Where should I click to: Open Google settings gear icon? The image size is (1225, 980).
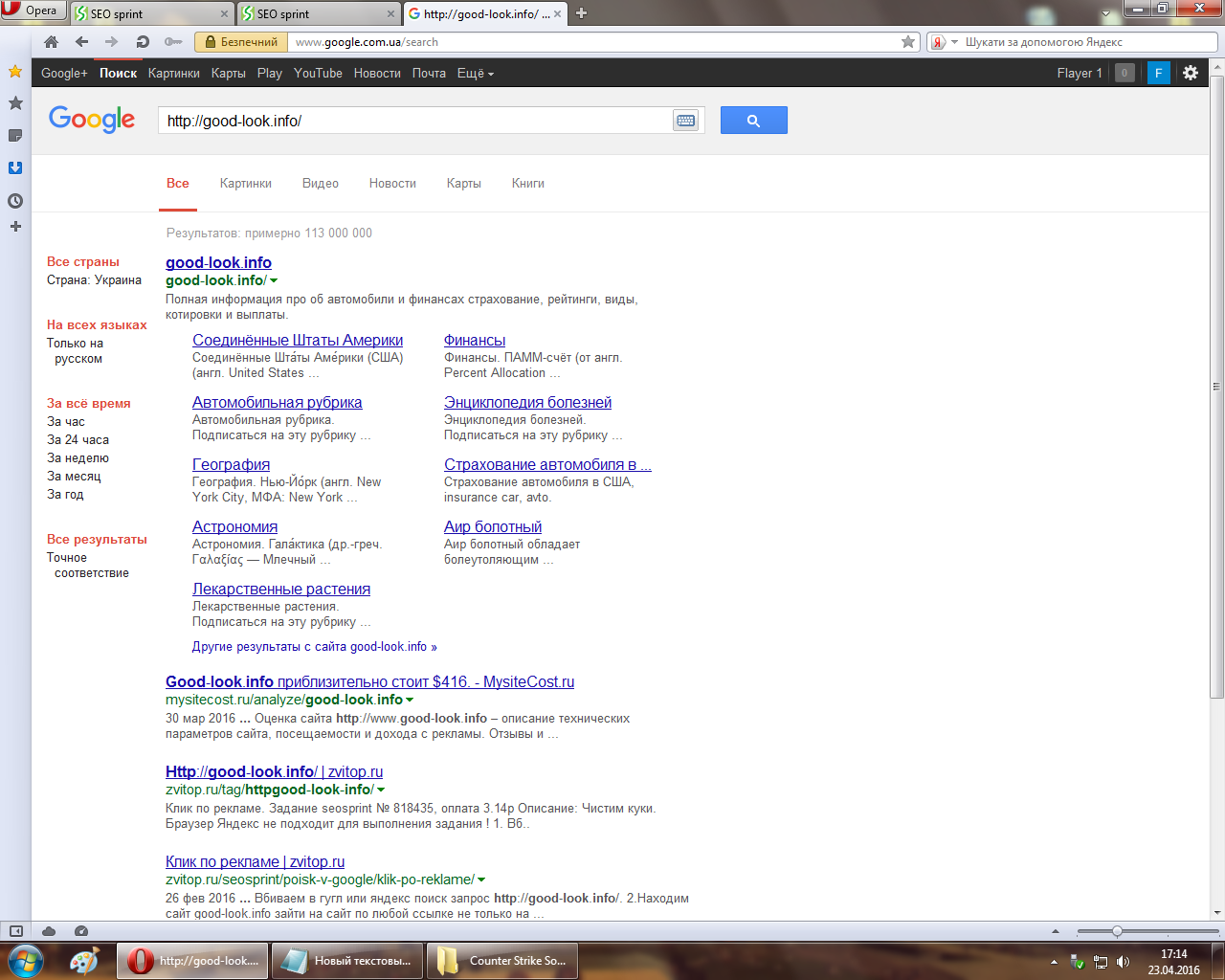[x=1191, y=73]
